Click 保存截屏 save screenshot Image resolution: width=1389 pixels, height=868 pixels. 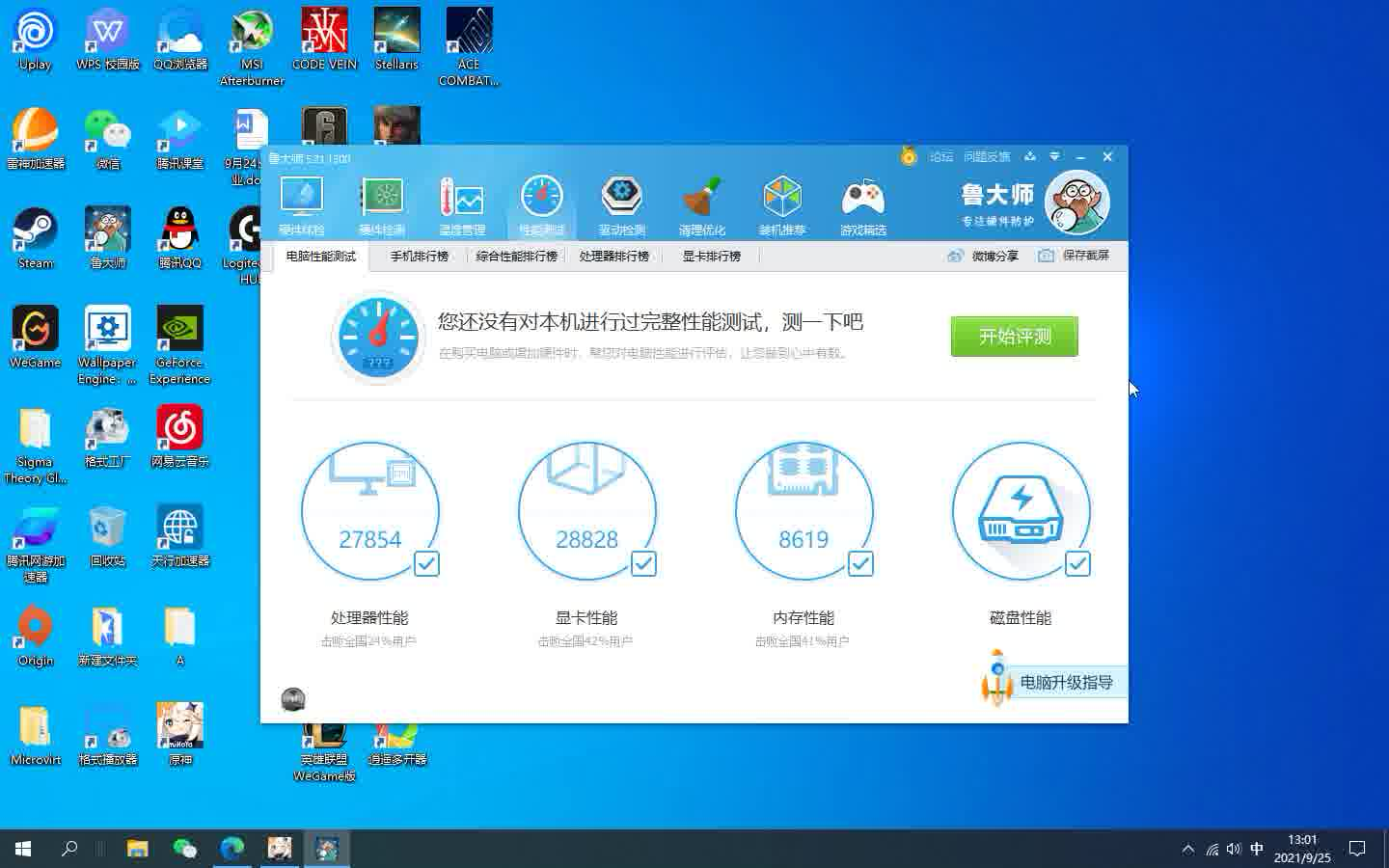pyautogui.click(x=1074, y=256)
